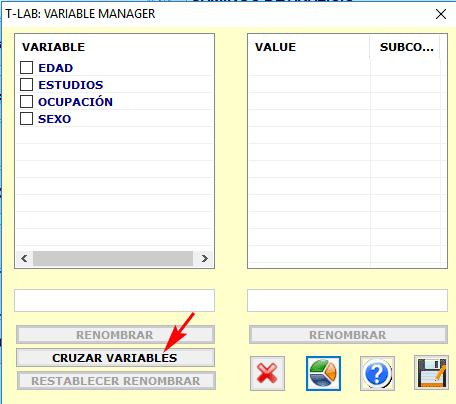Click the SUBCO... column header

point(405,47)
